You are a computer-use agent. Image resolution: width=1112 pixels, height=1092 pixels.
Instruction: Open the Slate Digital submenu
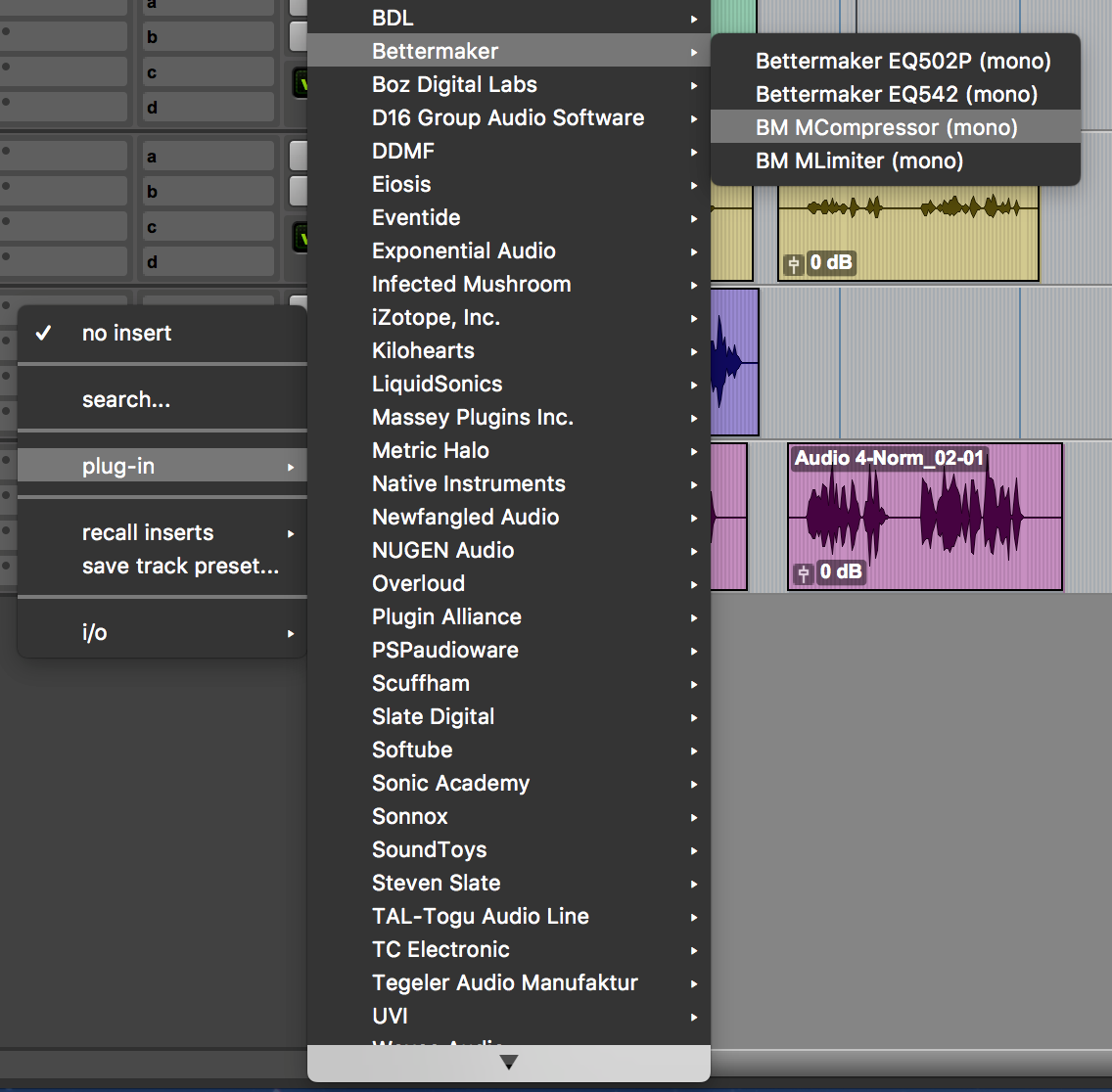[x=508, y=717]
